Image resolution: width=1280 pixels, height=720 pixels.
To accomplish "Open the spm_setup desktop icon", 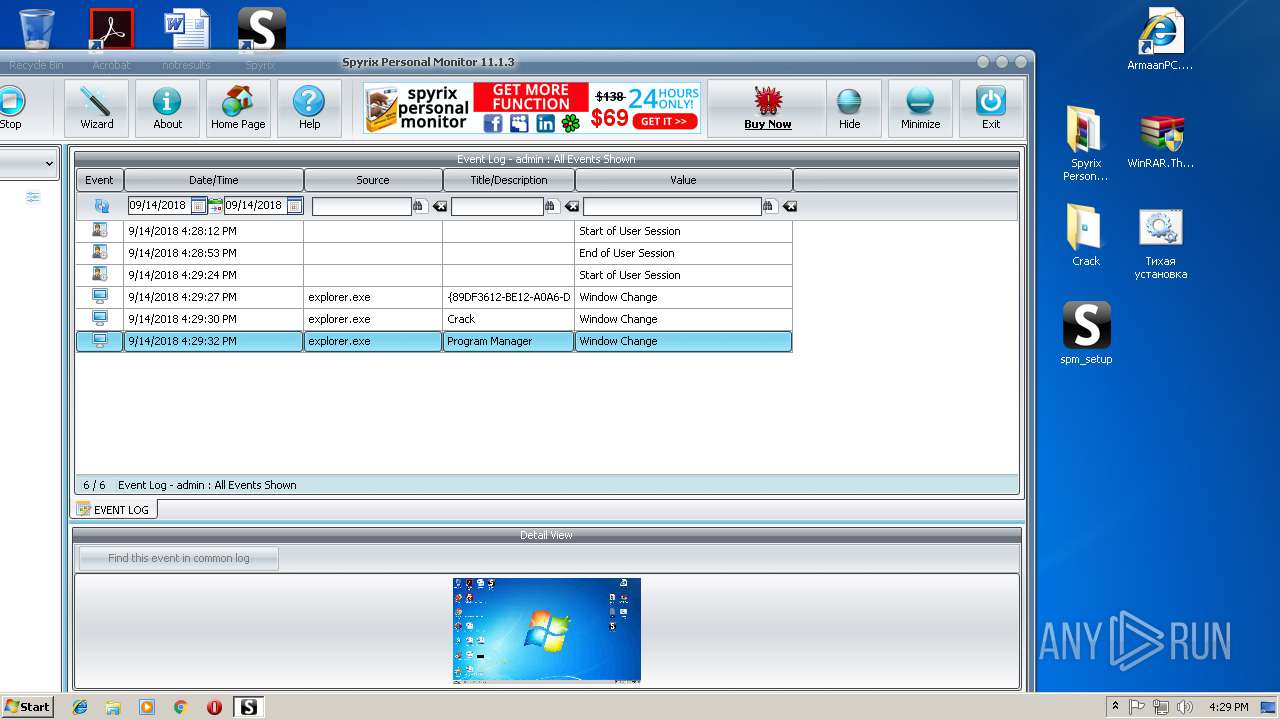I will pyautogui.click(x=1086, y=333).
